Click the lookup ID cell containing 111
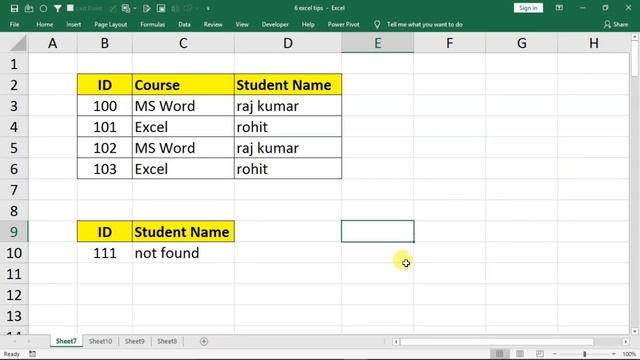The width and height of the screenshot is (640, 360). tap(104, 253)
